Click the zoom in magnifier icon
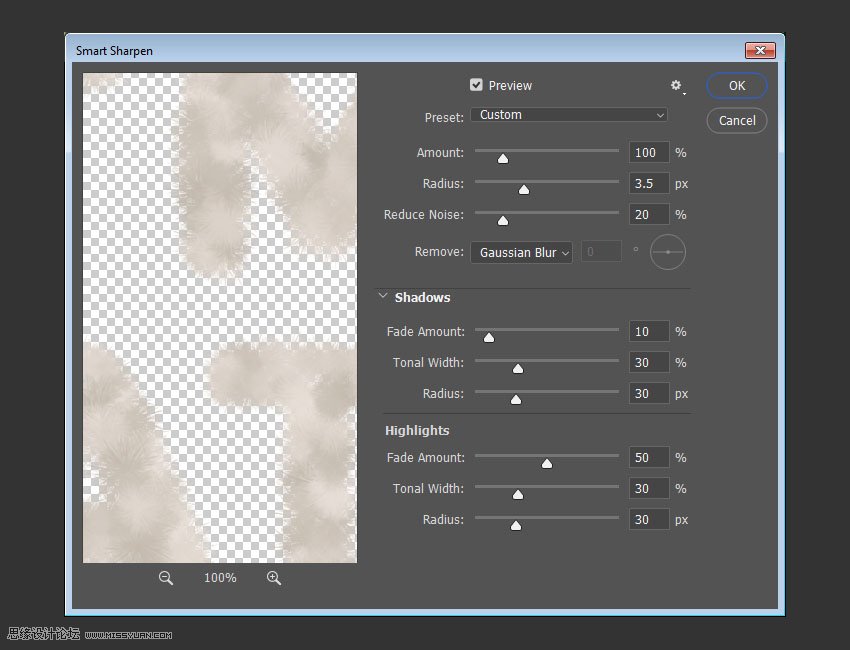 pyautogui.click(x=274, y=578)
